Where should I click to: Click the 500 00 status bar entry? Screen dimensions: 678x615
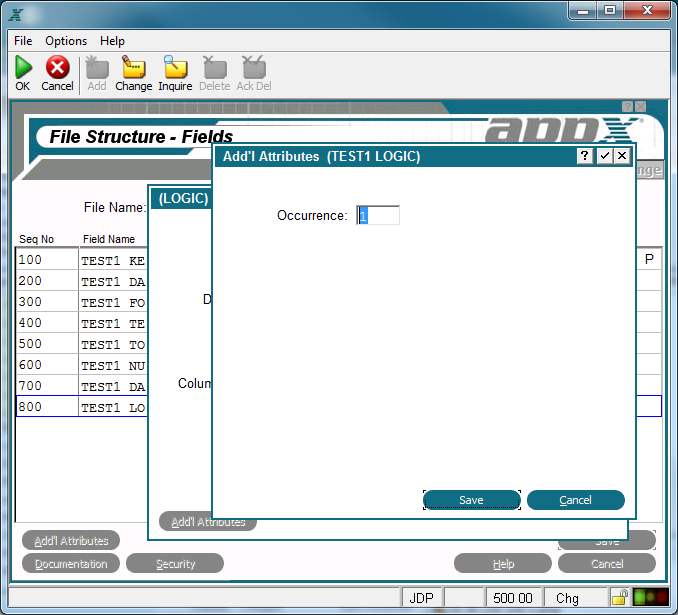(513, 598)
